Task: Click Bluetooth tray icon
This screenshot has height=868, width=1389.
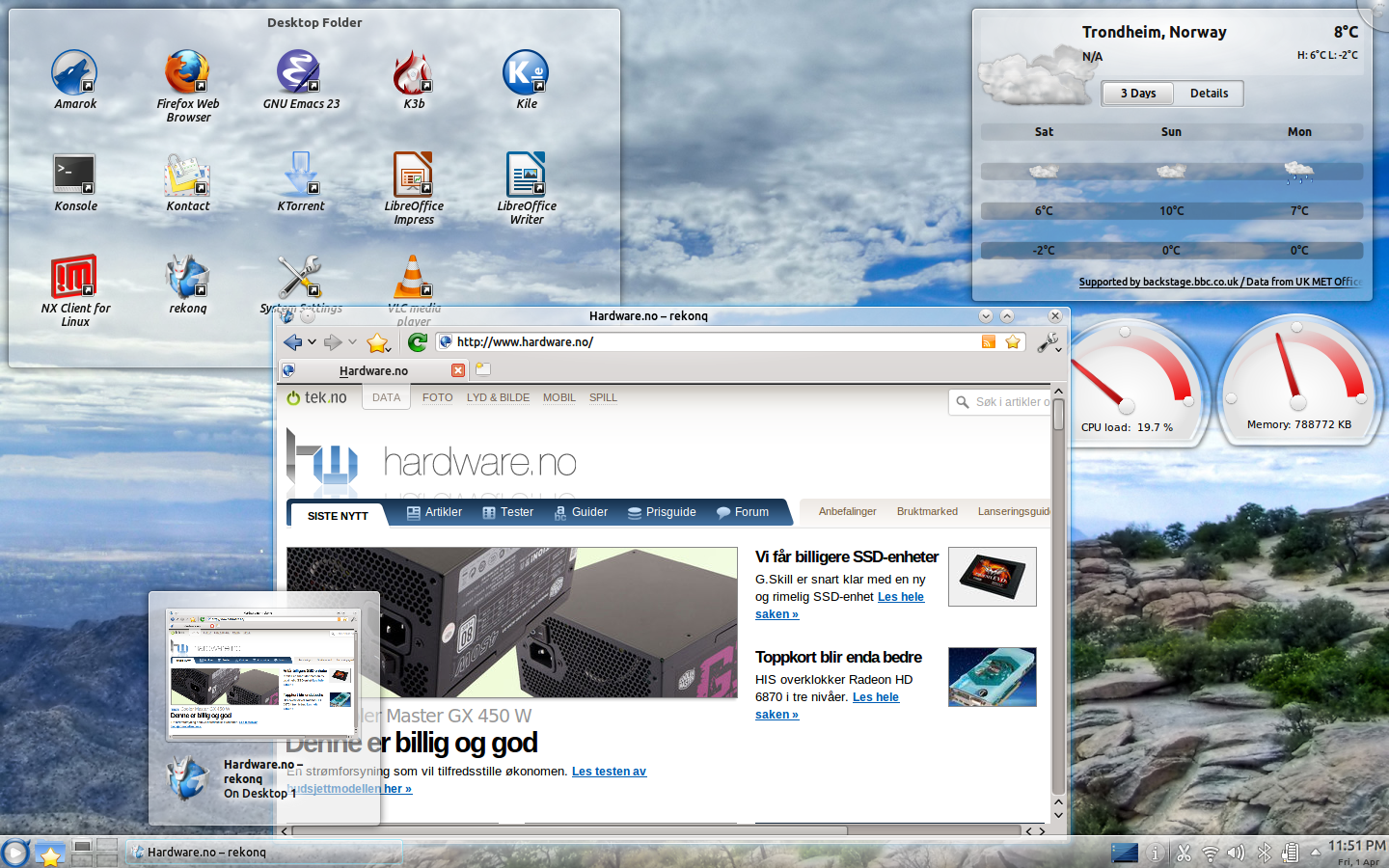Action: tap(1264, 854)
